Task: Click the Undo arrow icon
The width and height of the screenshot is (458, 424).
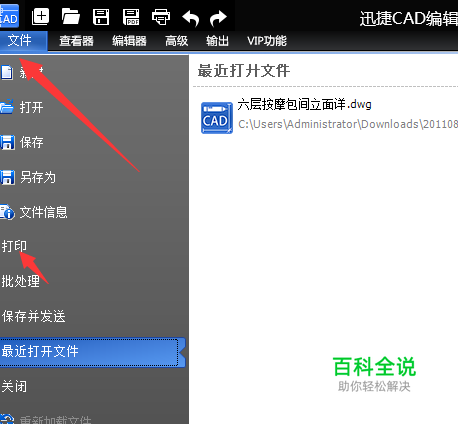Action: tap(190, 18)
